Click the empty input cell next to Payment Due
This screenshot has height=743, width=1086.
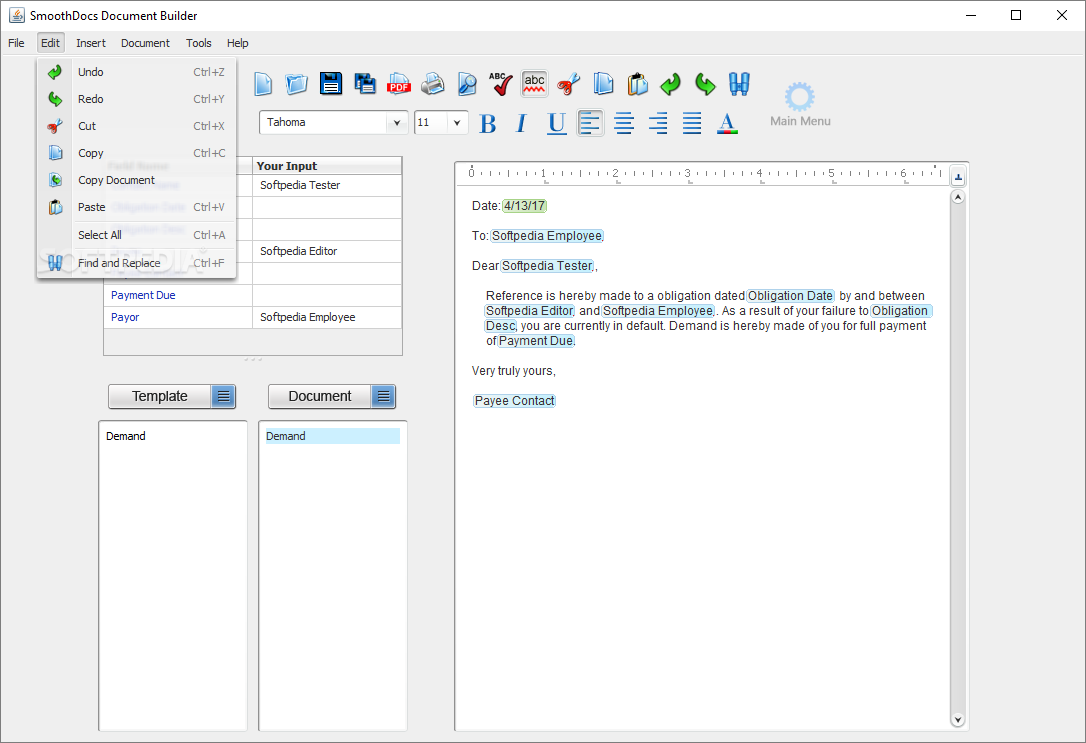pos(327,296)
